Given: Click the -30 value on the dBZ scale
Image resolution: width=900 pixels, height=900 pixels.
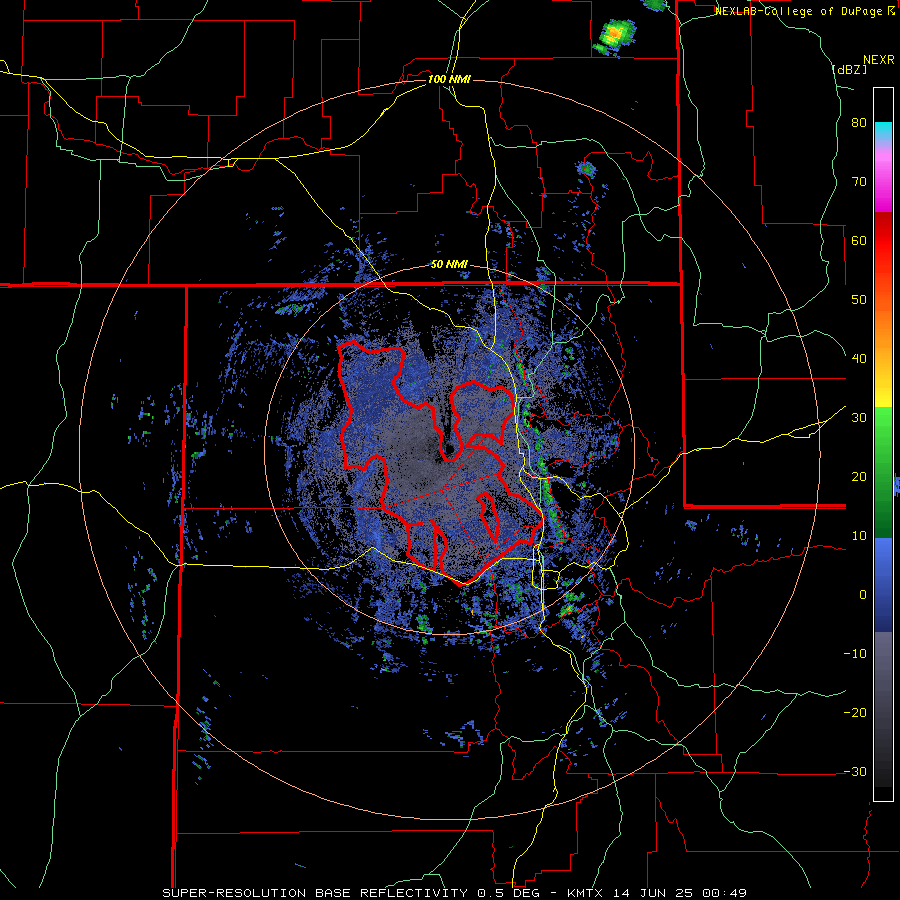Looking at the screenshot, I should tap(855, 771).
